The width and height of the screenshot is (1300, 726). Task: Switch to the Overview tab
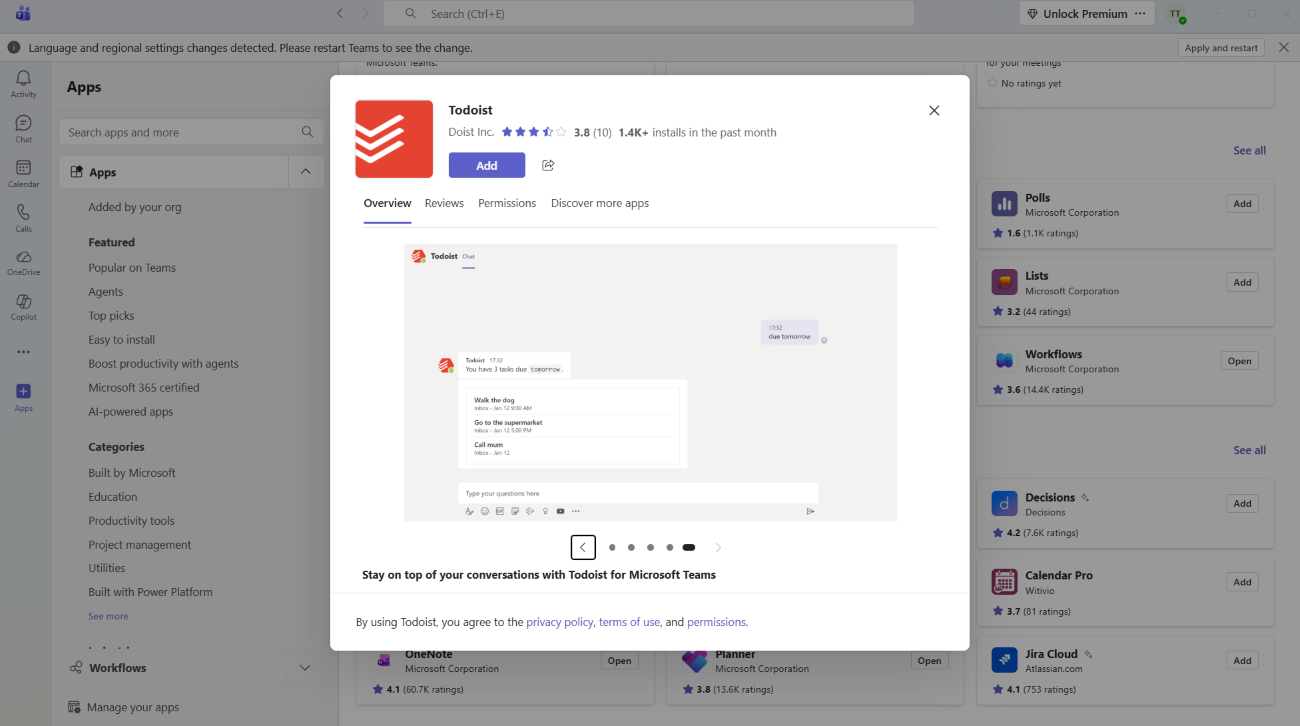pyautogui.click(x=387, y=203)
